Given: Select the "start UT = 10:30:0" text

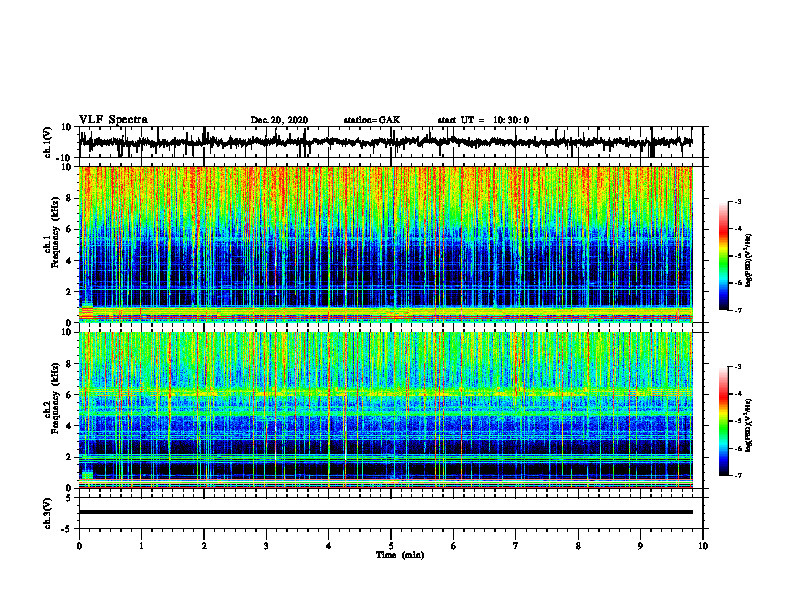Looking at the screenshot, I should click(483, 120).
